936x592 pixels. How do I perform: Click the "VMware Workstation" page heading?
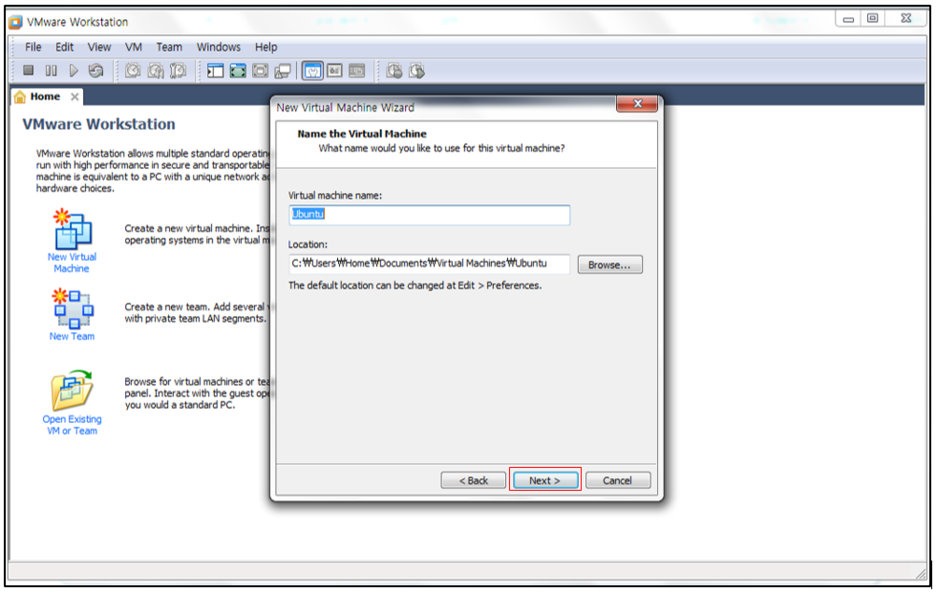pos(99,124)
